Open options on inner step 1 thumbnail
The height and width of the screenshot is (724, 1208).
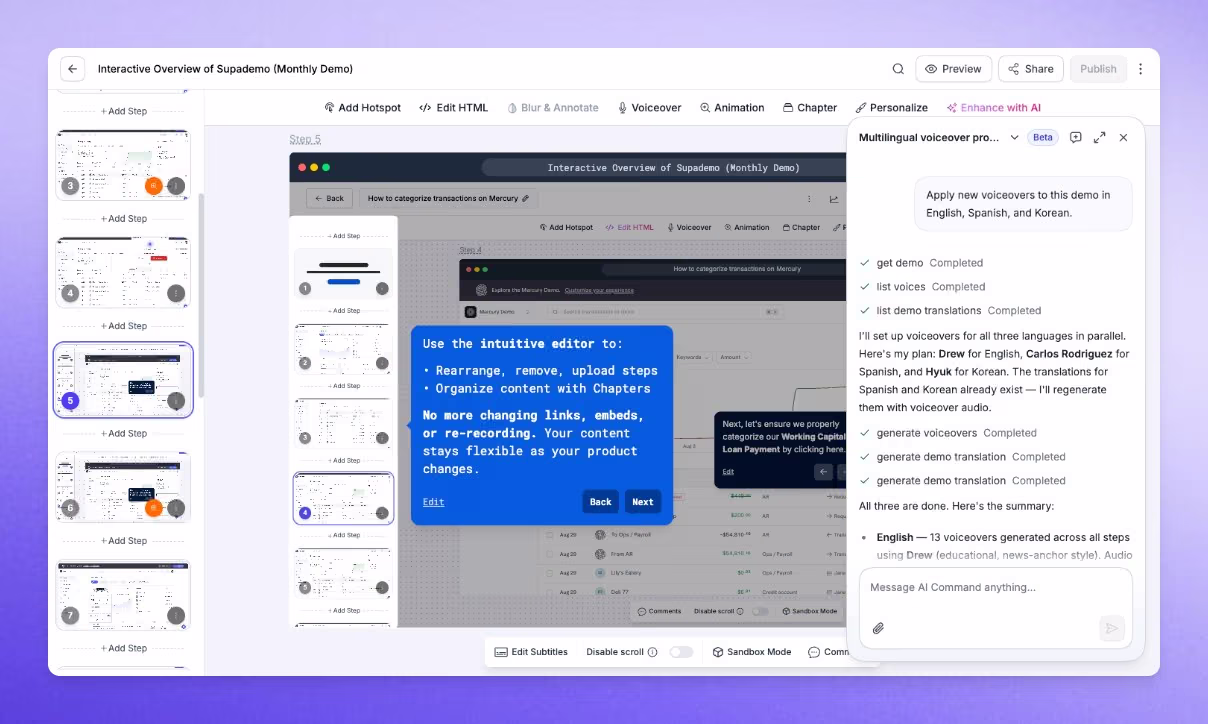click(x=382, y=288)
